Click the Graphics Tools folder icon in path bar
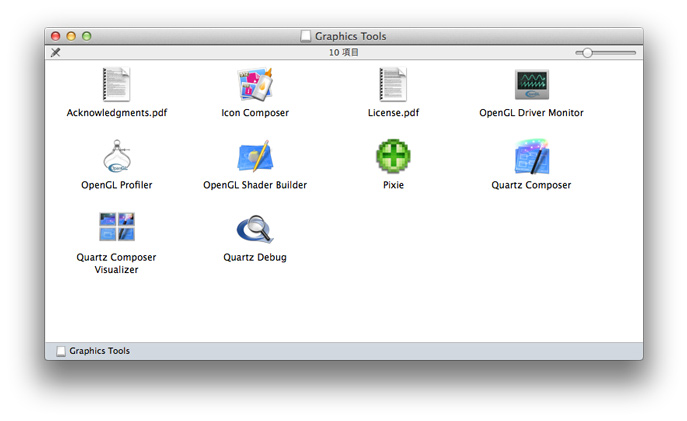Viewport: 687px width, 421px height. coord(61,351)
